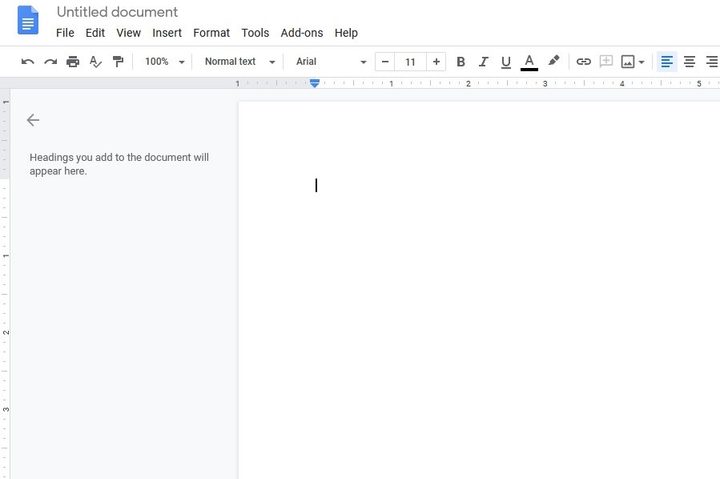Toggle Italic formatting
This screenshot has height=479, width=720.
point(483,62)
